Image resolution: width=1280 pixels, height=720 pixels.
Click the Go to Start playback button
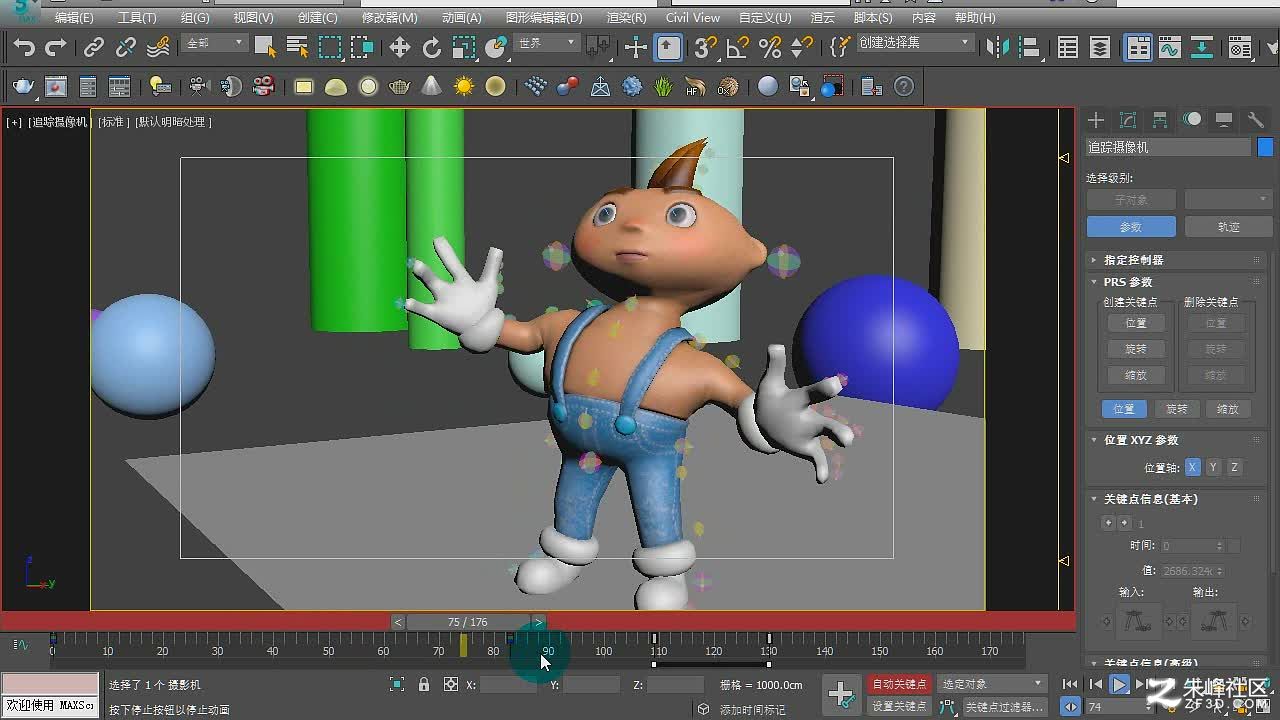pos(1070,684)
